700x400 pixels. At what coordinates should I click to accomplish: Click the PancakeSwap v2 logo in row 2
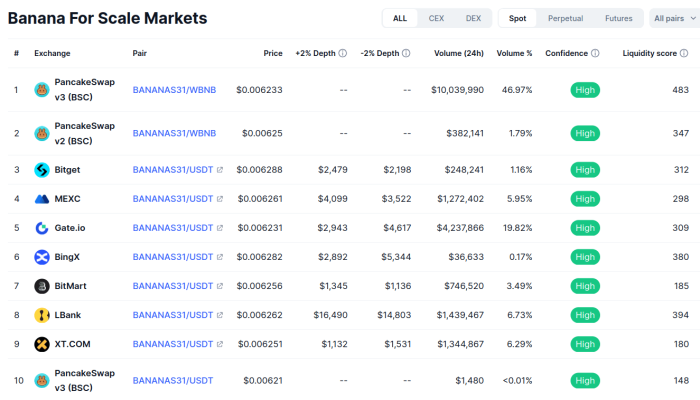click(x=42, y=133)
